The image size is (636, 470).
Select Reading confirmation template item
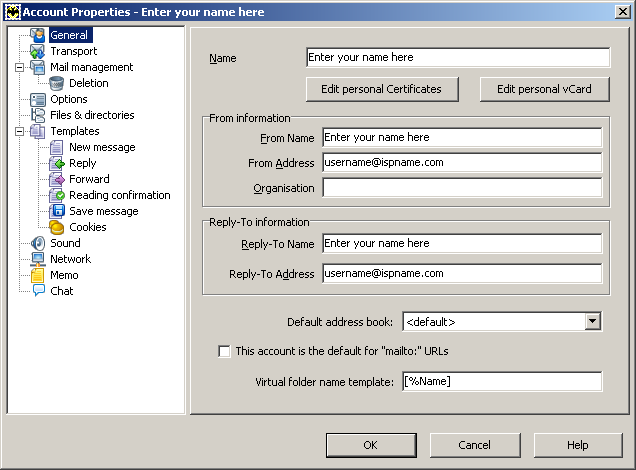pyautogui.click(x=119, y=195)
